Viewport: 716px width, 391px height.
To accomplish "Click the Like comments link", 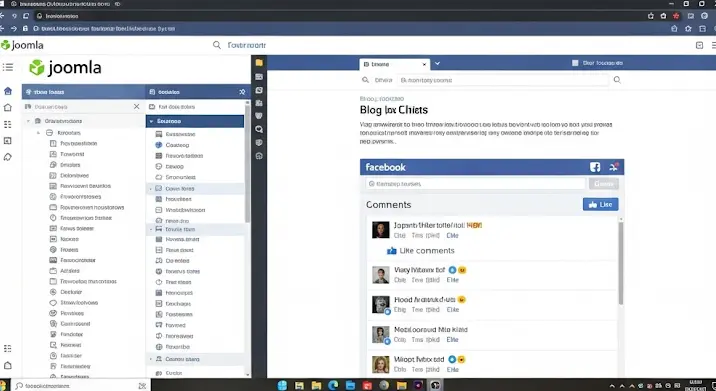I will [x=426, y=251].
